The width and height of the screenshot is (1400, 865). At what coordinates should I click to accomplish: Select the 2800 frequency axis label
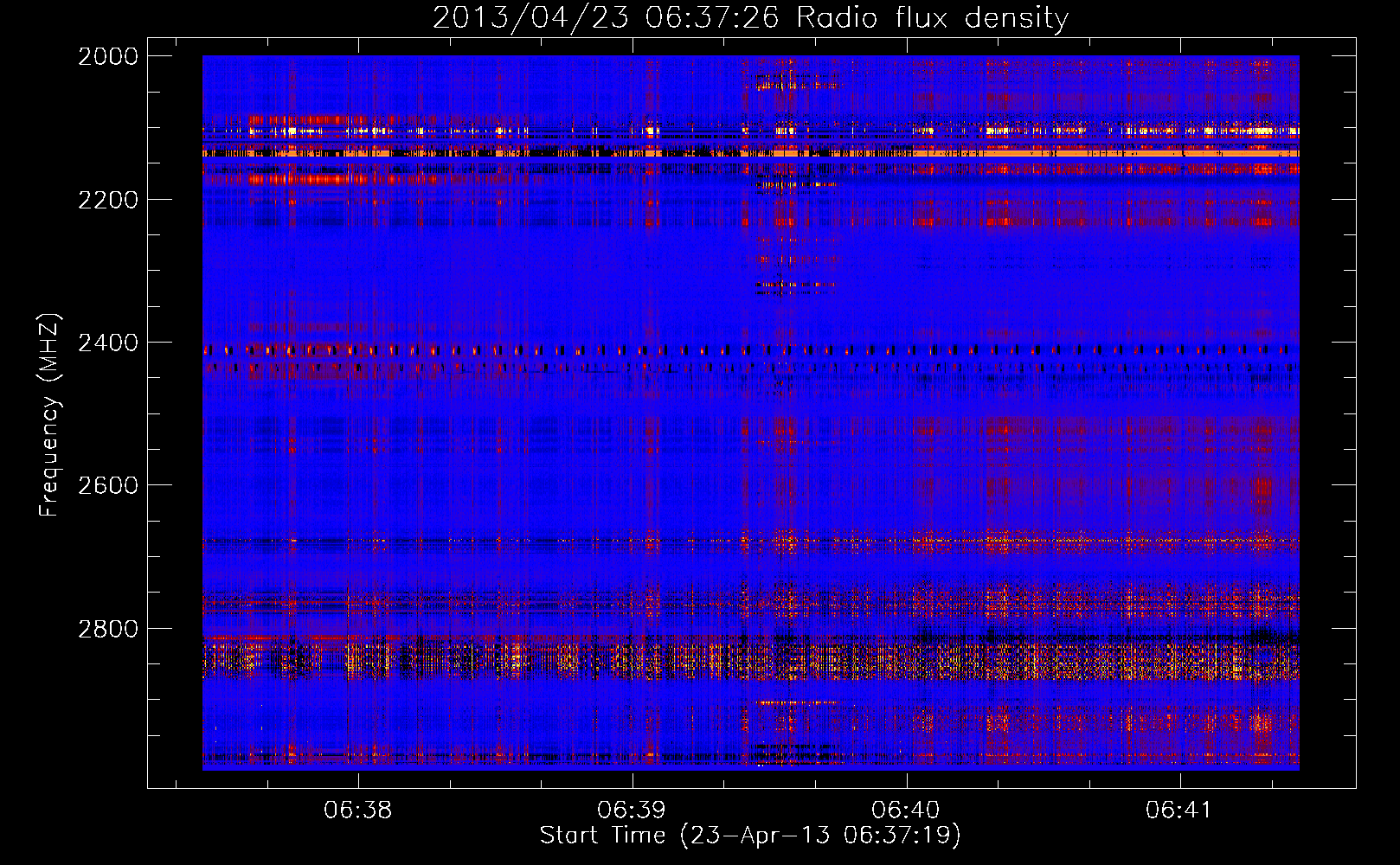(108, 629)
